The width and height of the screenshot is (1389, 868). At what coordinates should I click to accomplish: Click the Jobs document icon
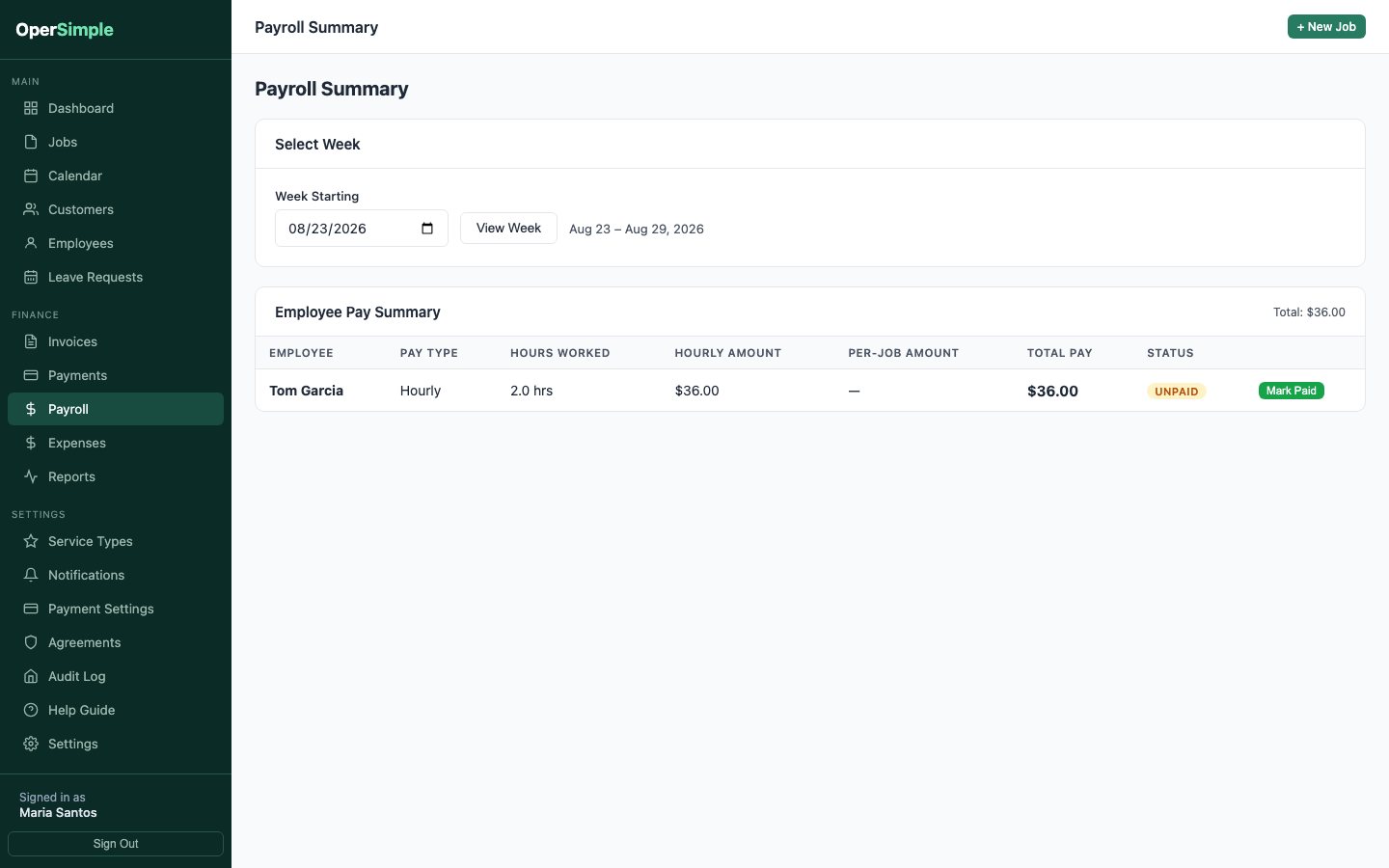31,142
